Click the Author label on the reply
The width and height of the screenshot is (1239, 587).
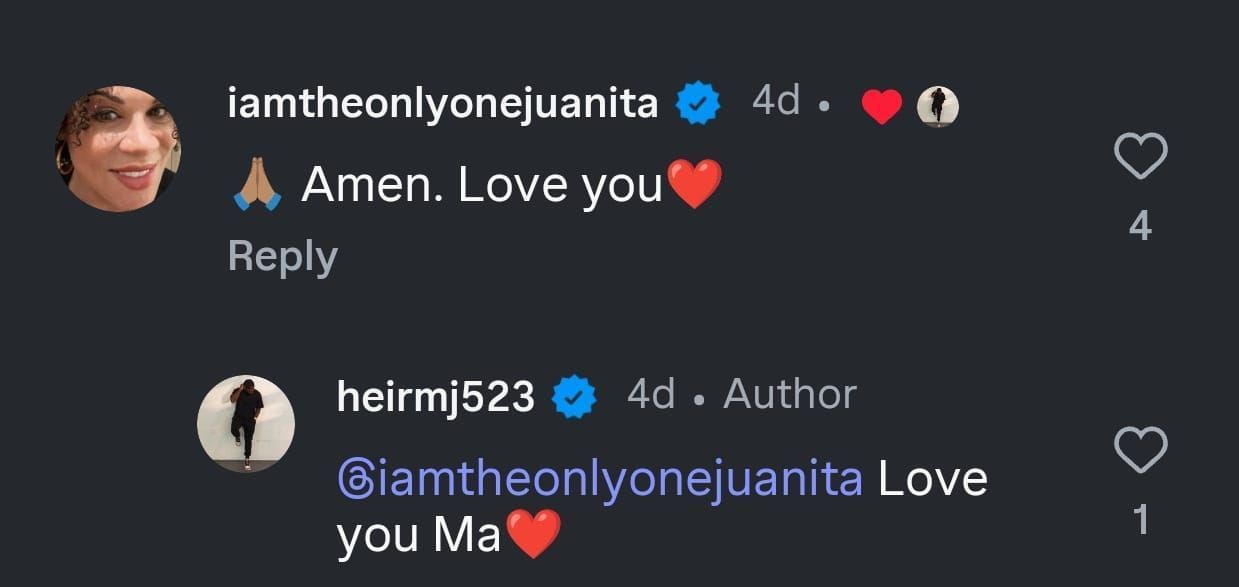[x=790, y=395]
